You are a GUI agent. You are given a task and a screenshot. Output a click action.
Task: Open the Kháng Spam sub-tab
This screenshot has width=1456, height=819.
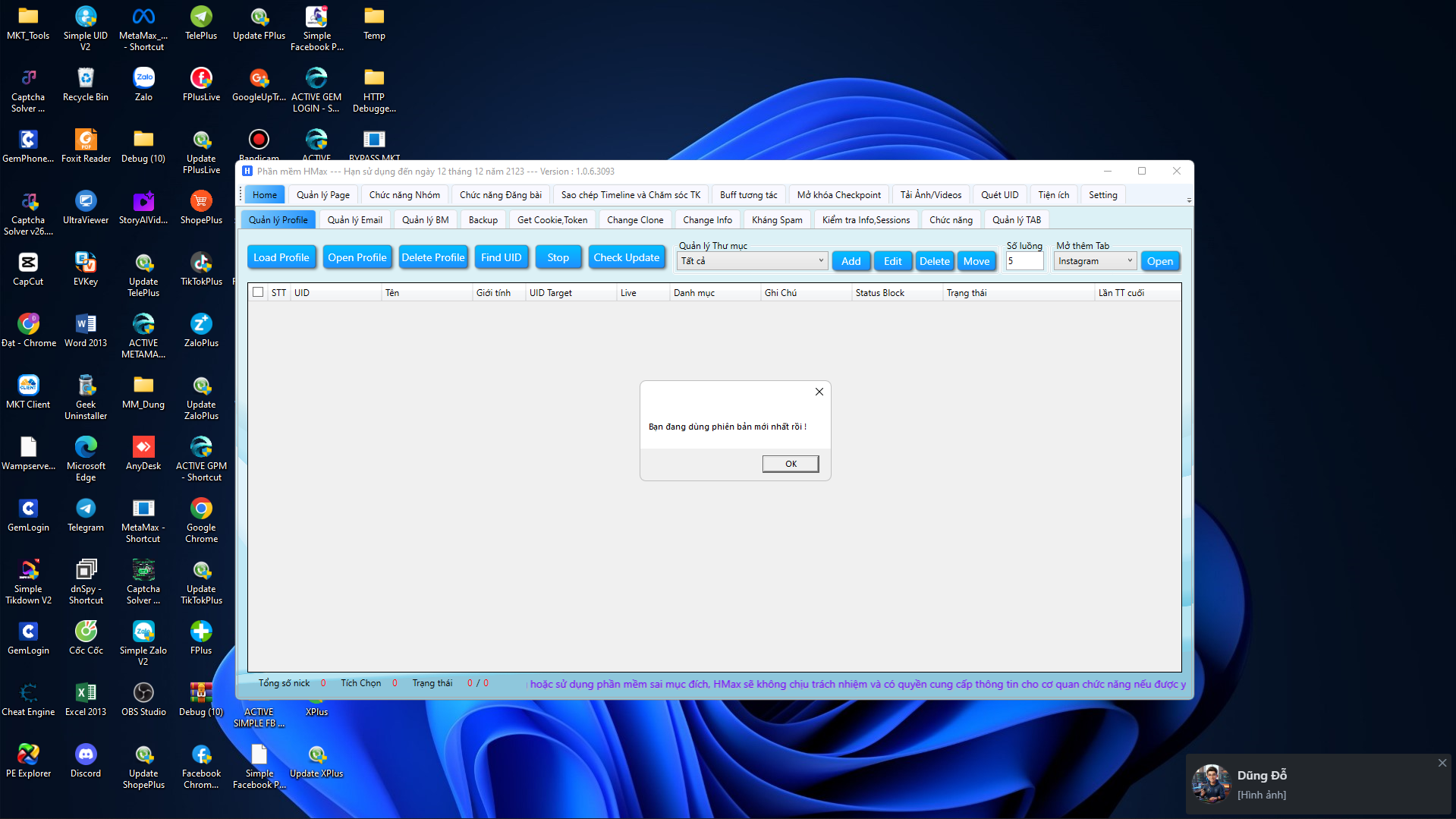click(777, 220)
